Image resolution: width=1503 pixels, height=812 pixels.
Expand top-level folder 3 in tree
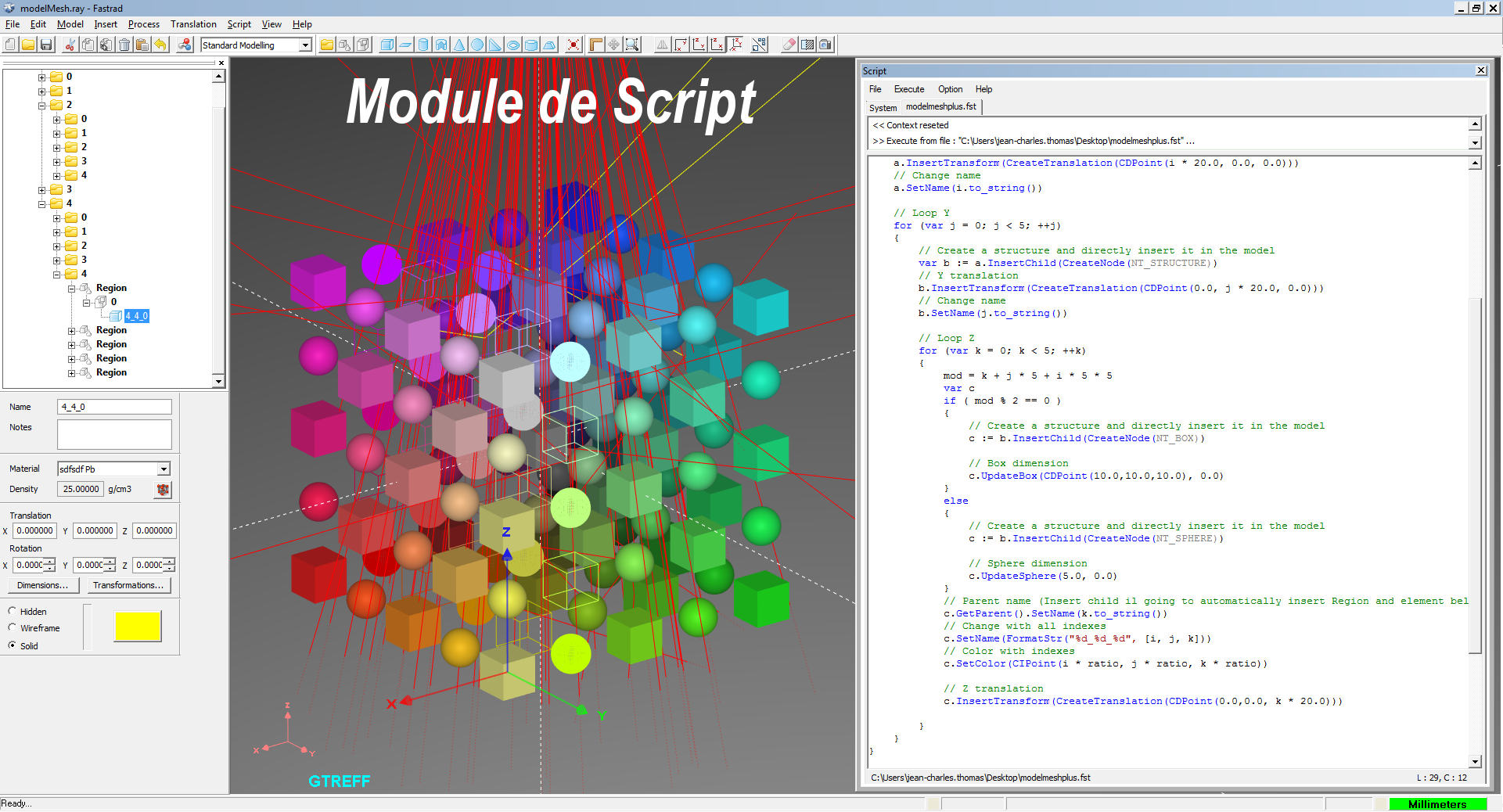click(42, 189)
